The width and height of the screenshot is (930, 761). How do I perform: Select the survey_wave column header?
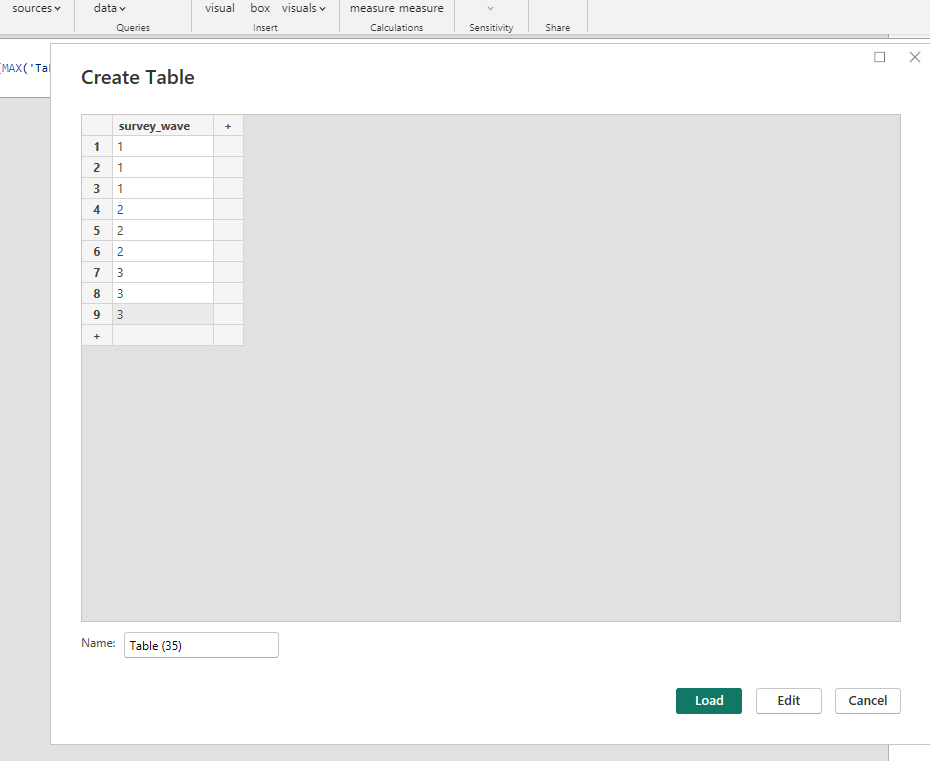(163, 126)
